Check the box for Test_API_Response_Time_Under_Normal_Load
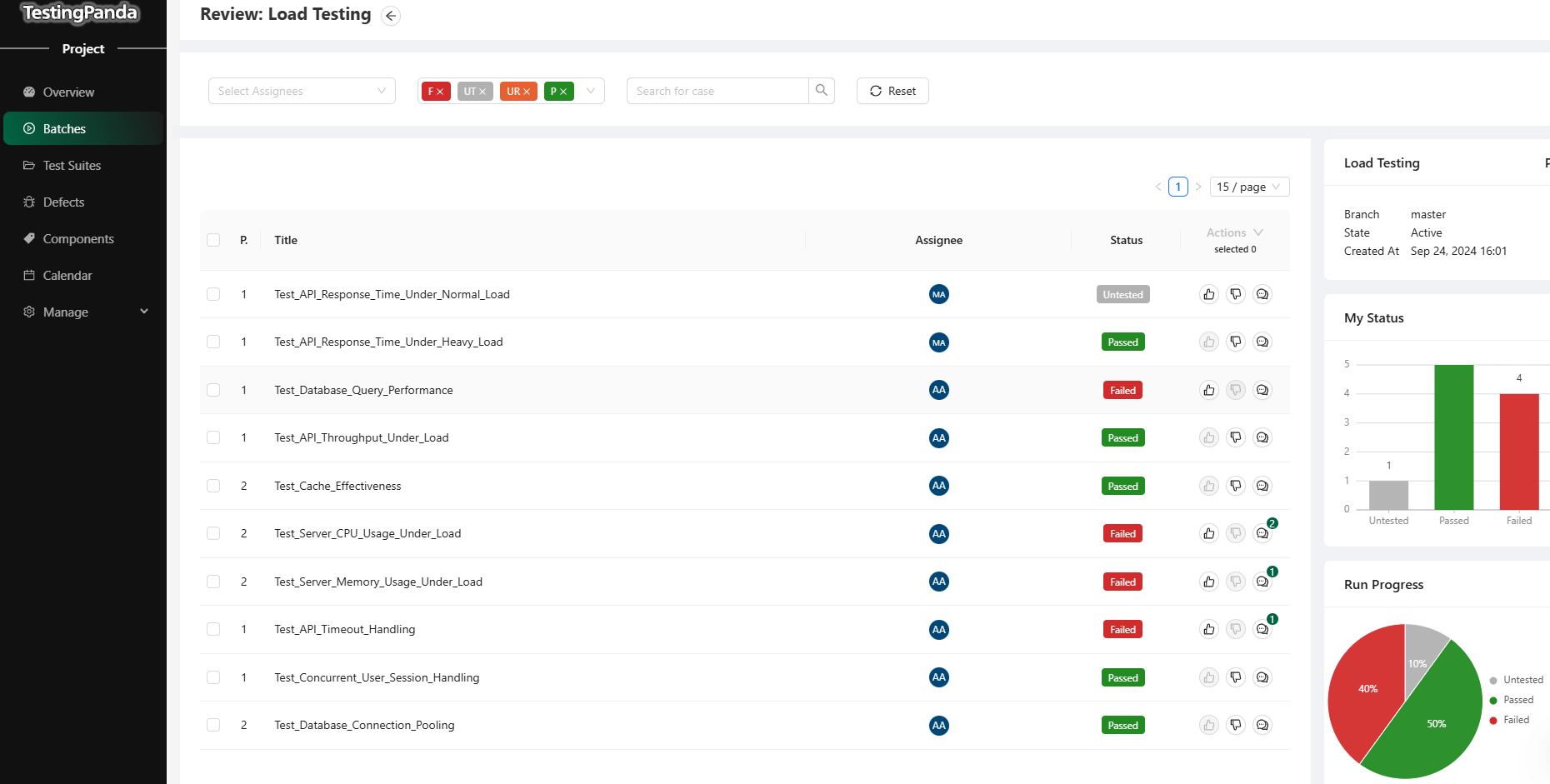Viewport: 1550px width, 784px height. point(213,294)
